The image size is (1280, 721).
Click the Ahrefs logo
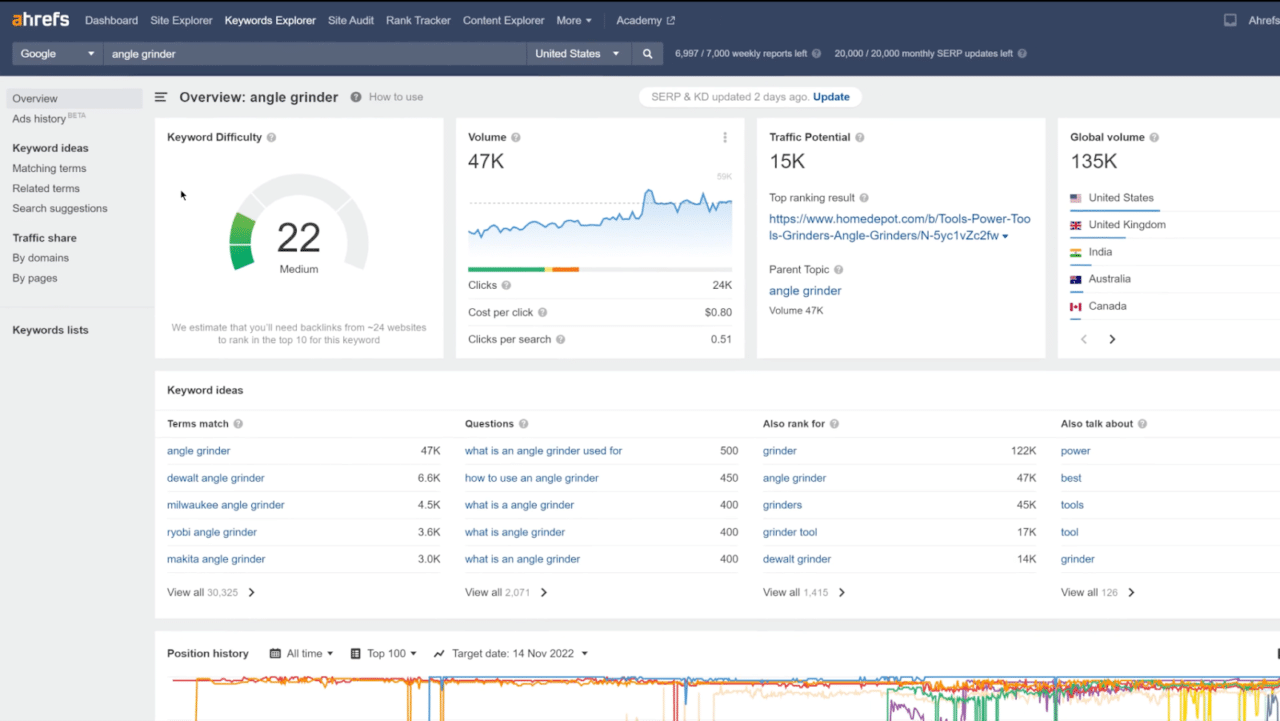point(40,19)
